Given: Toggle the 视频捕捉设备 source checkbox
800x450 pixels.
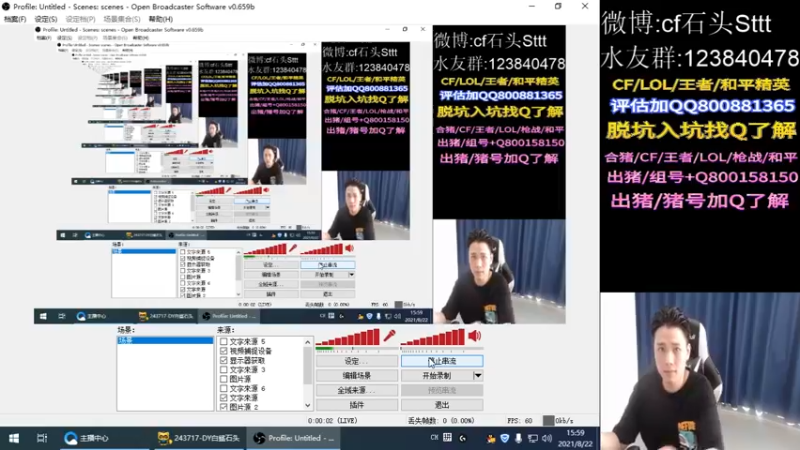Looking at the screenshot, I should click(x=223, y=351).
